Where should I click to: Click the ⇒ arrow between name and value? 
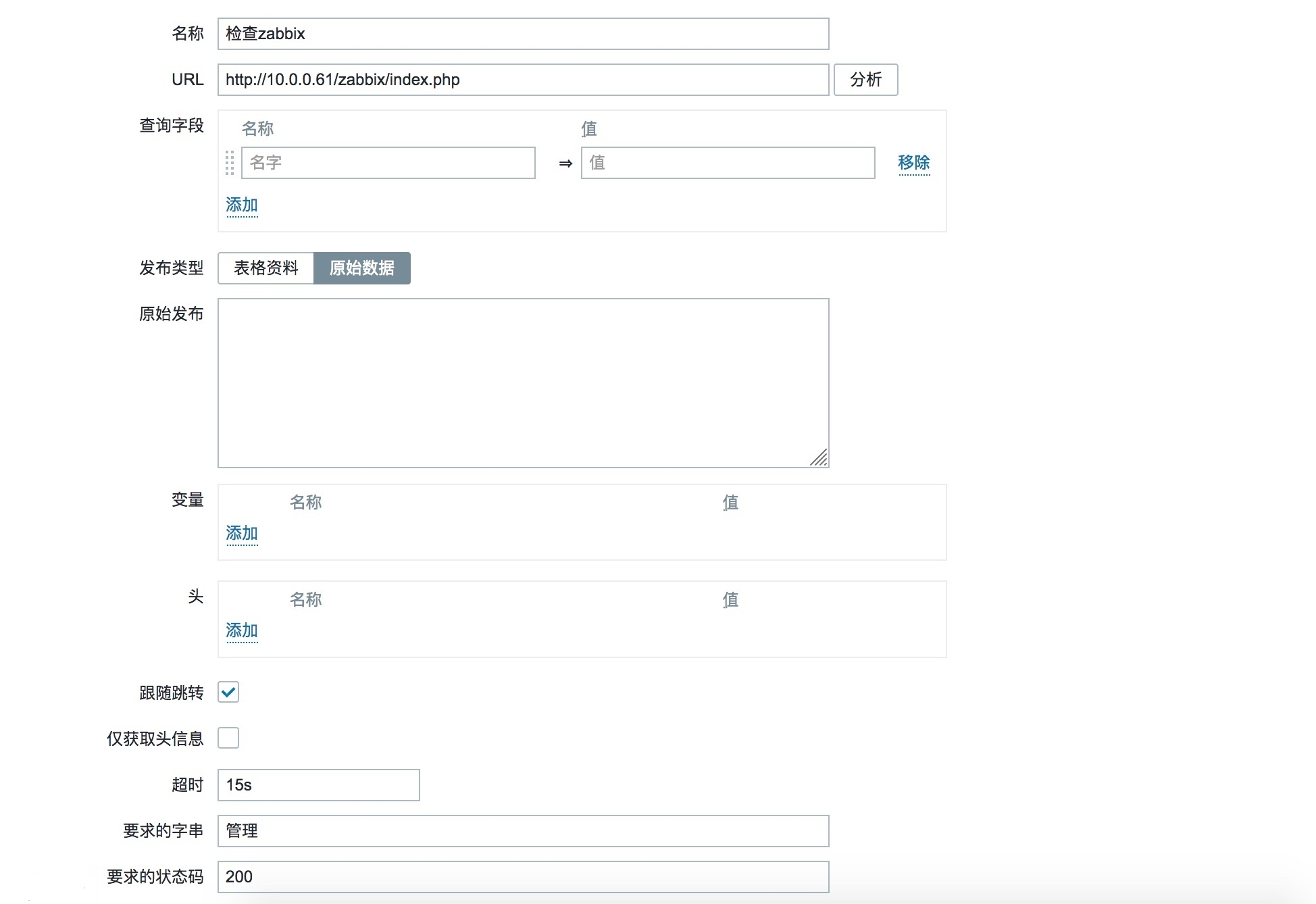tap(566, 164)
